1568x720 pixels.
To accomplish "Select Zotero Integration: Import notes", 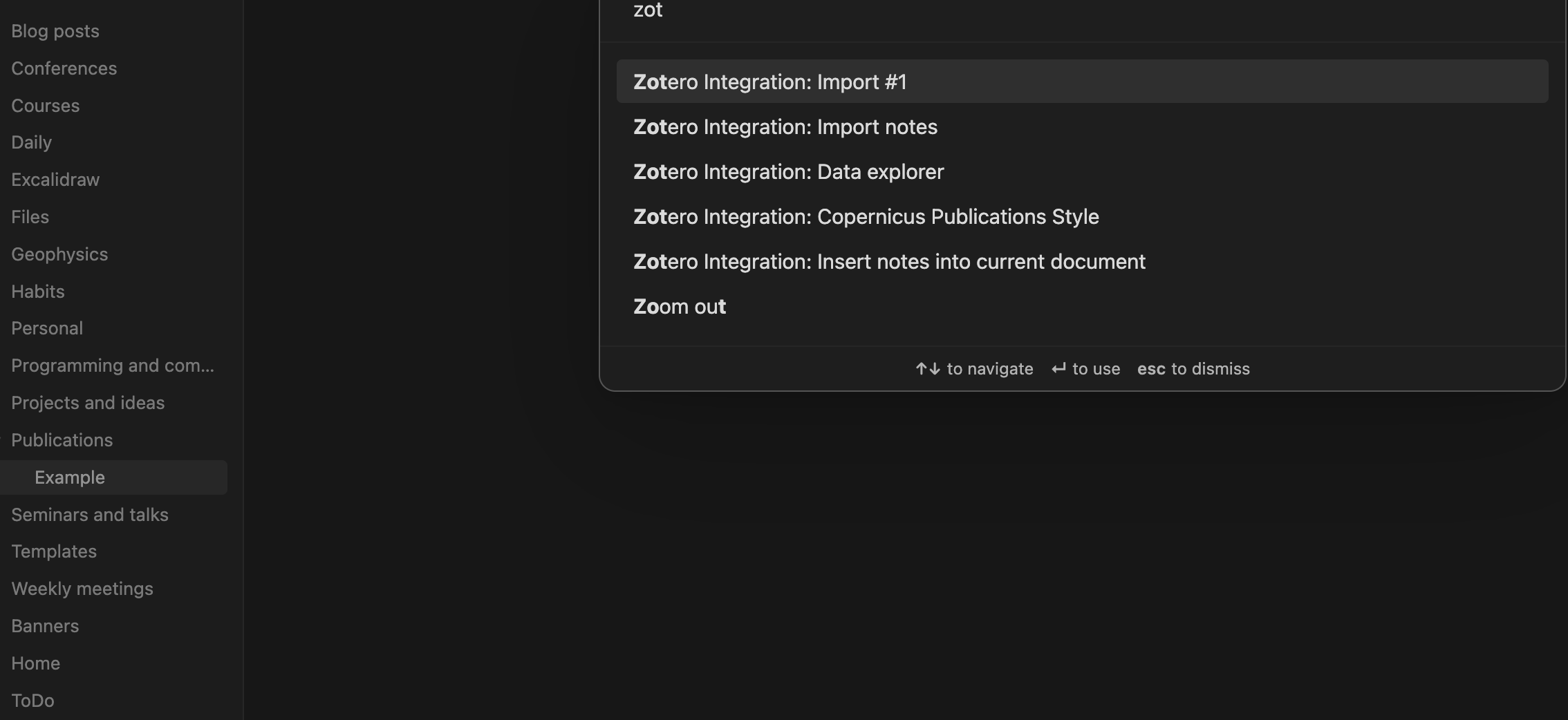I will tap(785, 126).
